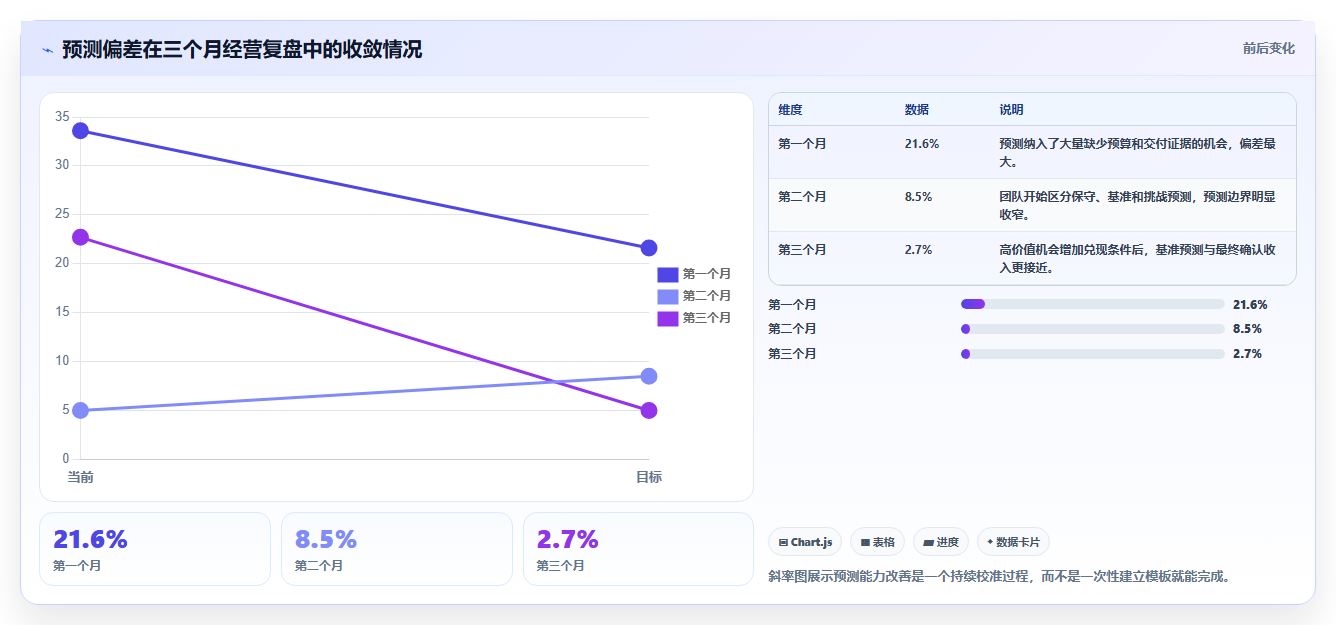
Task: Click the 进度 tag chip
Action: pyautogui.click(x=941, y=542)
